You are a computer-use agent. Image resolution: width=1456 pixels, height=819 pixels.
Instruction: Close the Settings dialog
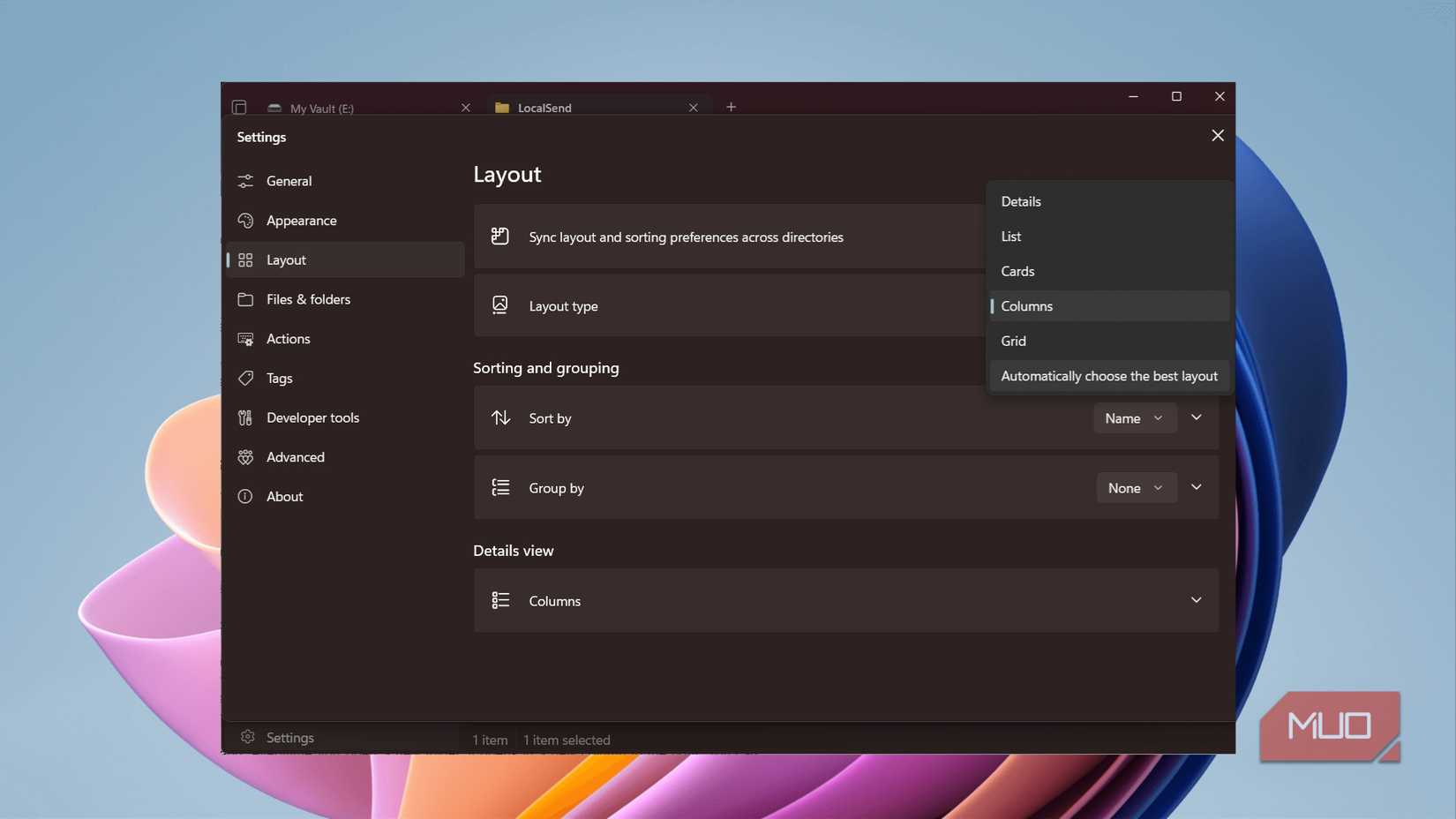1217,135
